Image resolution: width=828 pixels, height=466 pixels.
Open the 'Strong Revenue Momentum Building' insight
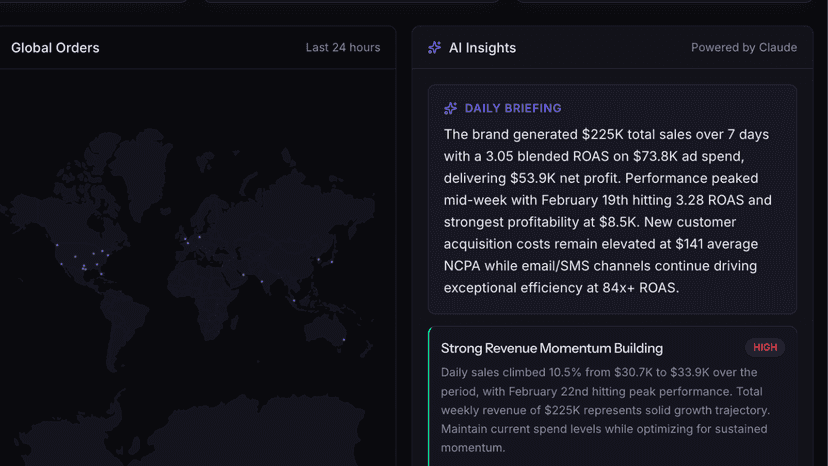point(552,348)
